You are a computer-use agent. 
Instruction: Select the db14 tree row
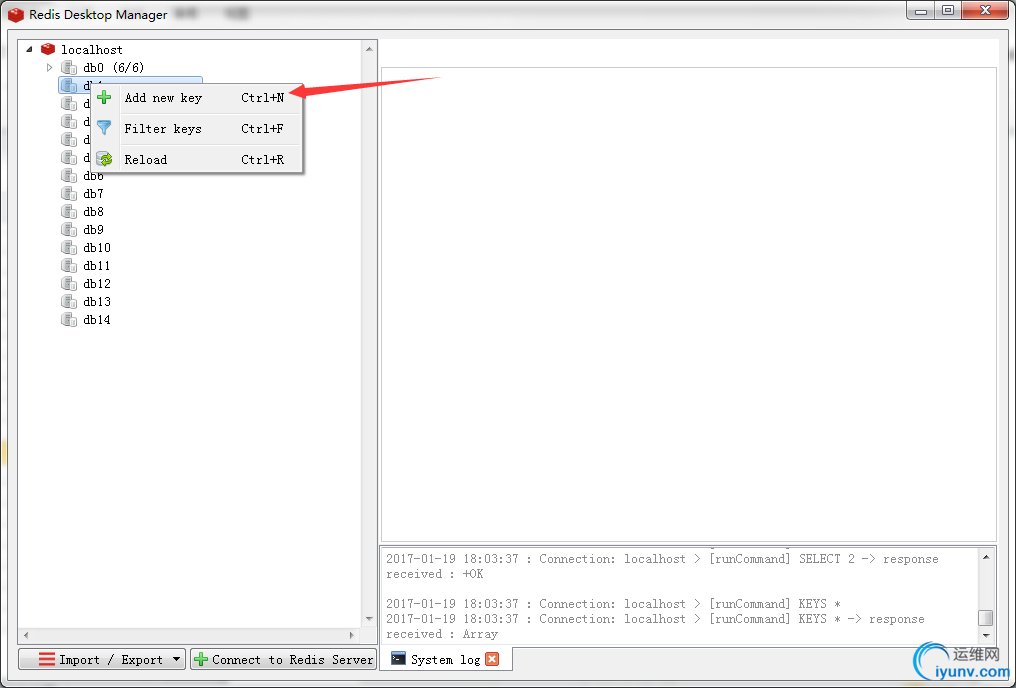pos(97,319)
